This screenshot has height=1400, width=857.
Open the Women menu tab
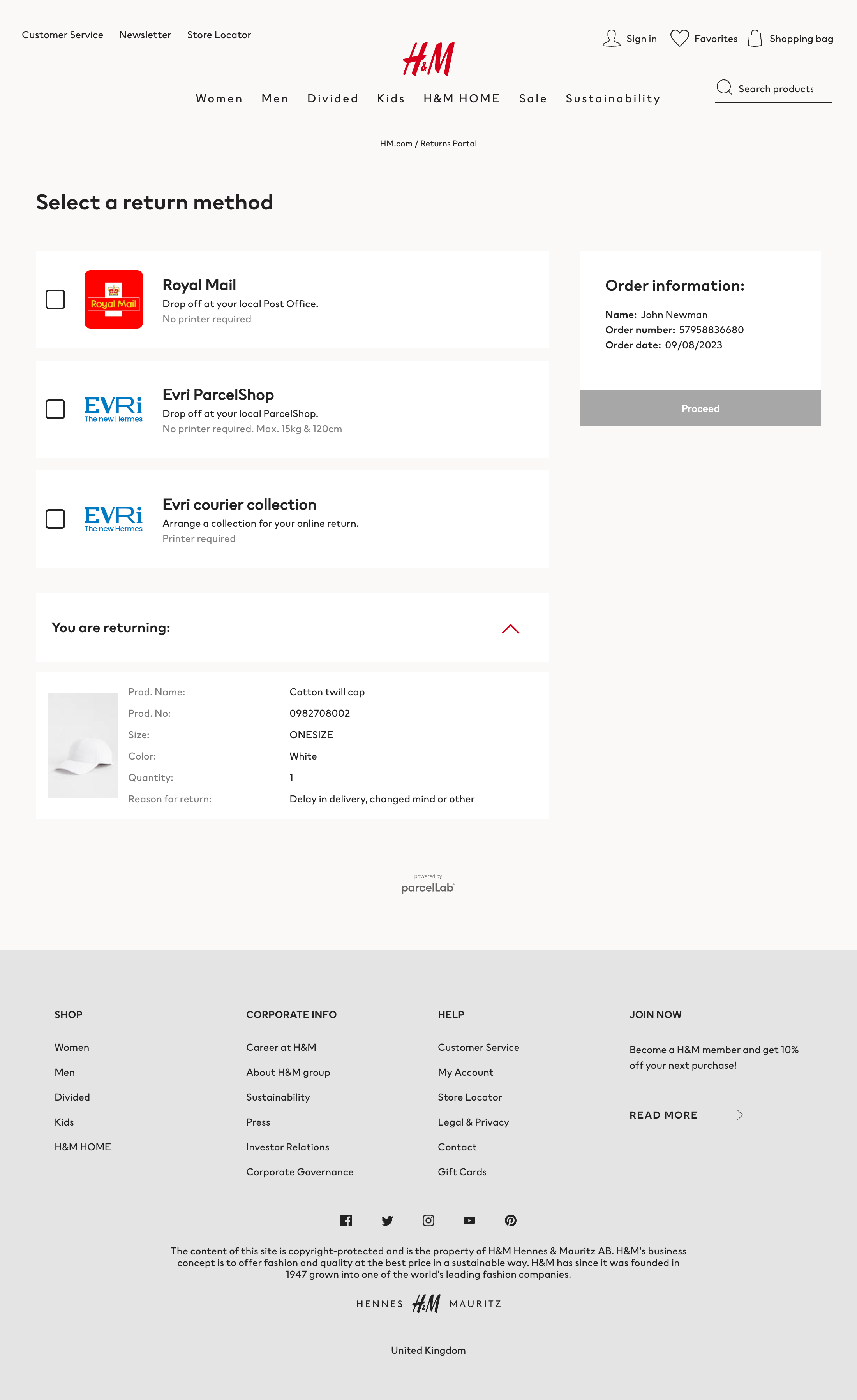coord(219,98)
